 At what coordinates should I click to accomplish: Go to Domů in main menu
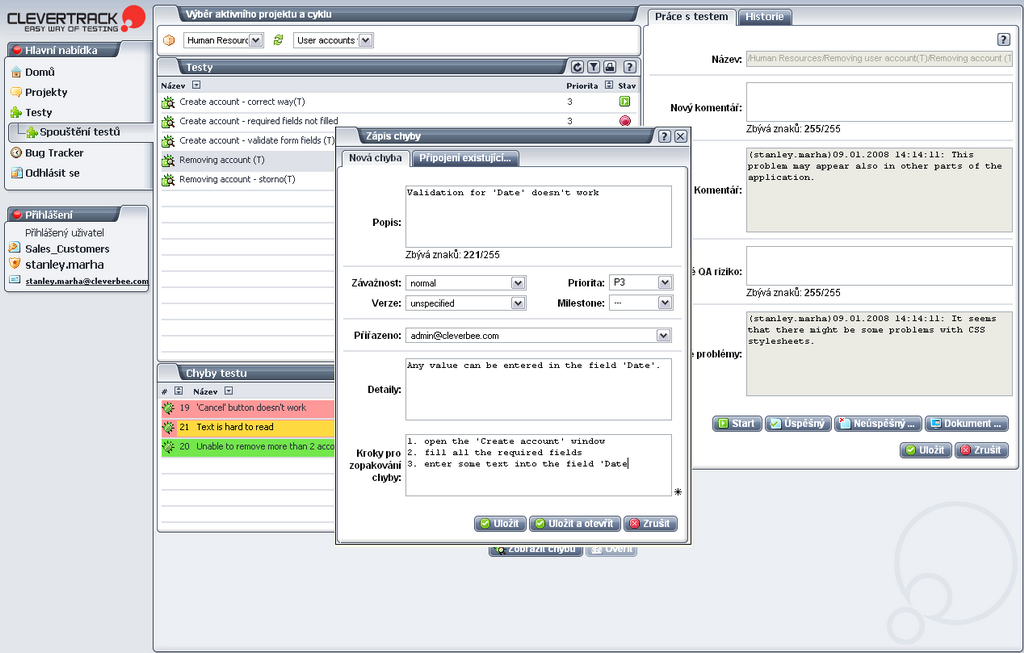pos(40,72)
